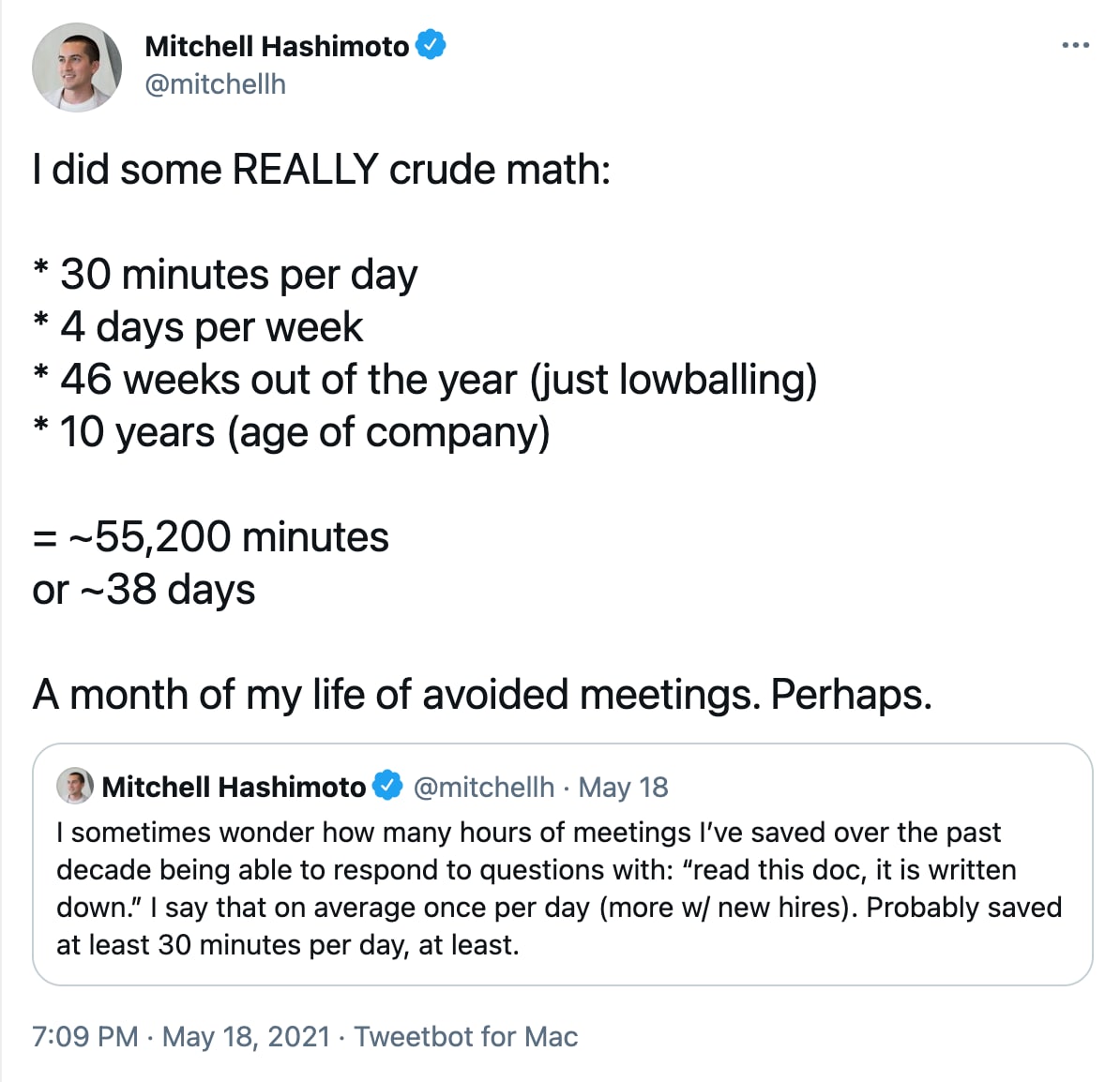Viewport: 1120px width, 1082px height.
Task: Click the "10 years (age of company)" line
Action: click(292, 432)
